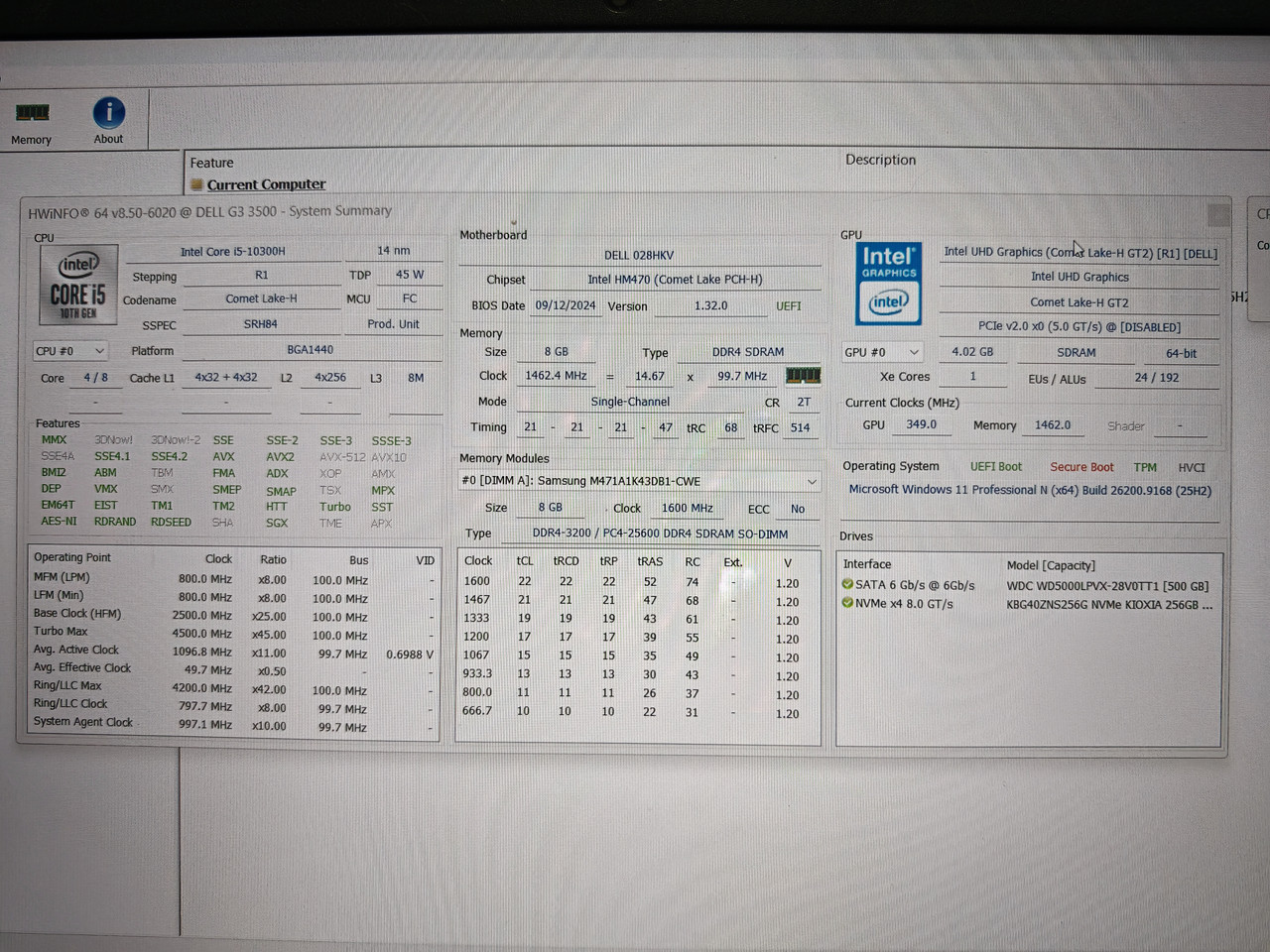1270x952 pixels.
Task: Open the CPU #0 selector dropdown
Action: click(69, 351)
